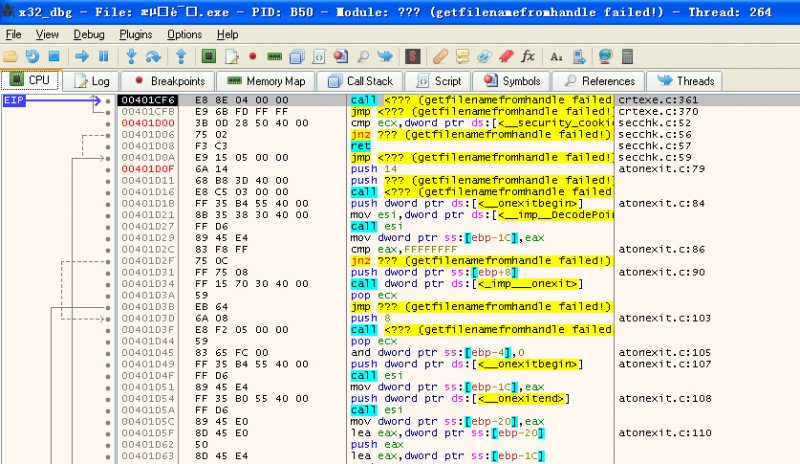Switch to the Breakpoints tab

pyautogui.click(x=167, y=81)
